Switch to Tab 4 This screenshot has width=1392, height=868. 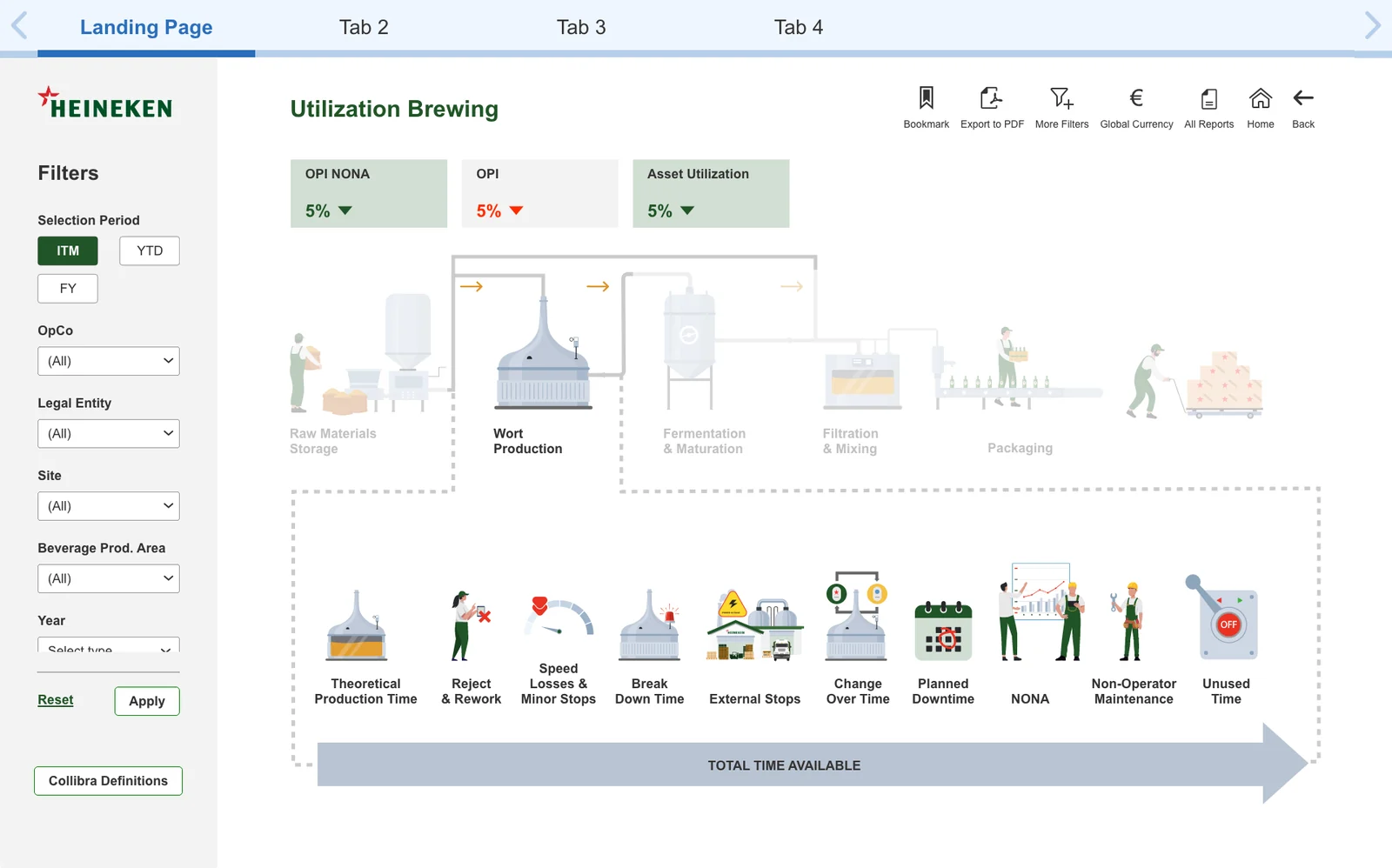799,27
